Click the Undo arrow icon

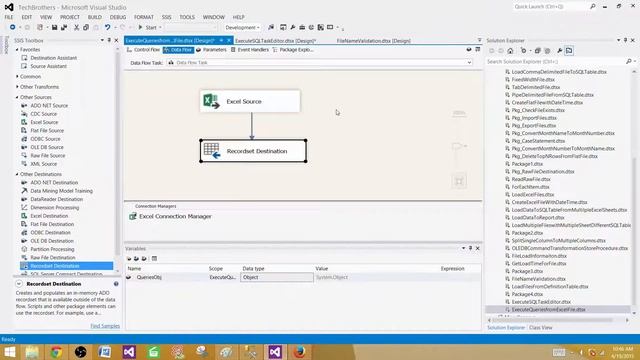point(107,27)
